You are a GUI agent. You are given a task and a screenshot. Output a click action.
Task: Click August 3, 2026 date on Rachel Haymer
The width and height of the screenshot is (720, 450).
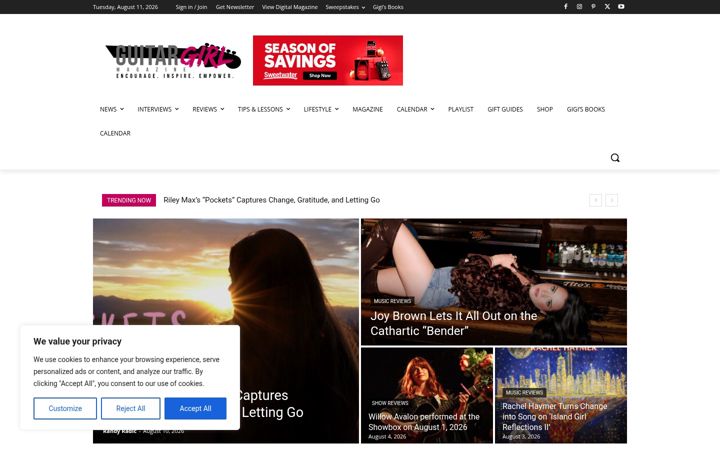[x=521, y=437]
